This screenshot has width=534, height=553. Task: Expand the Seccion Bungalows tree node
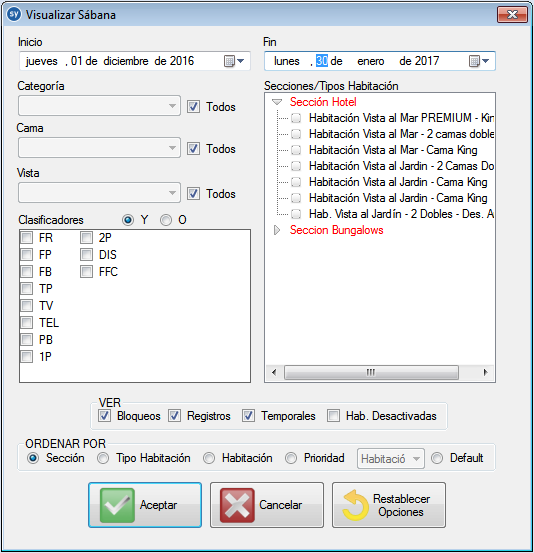(277, 230)
